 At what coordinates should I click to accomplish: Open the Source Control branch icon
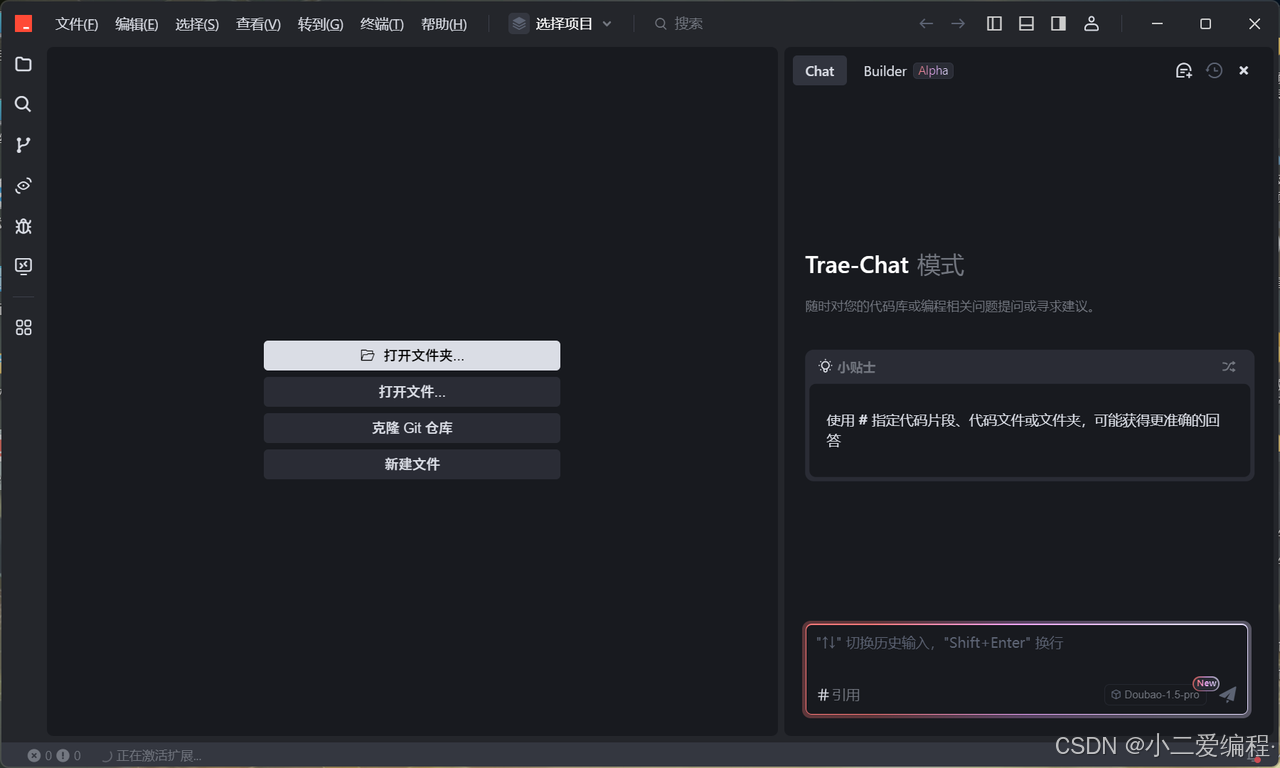tap(23, 145)
